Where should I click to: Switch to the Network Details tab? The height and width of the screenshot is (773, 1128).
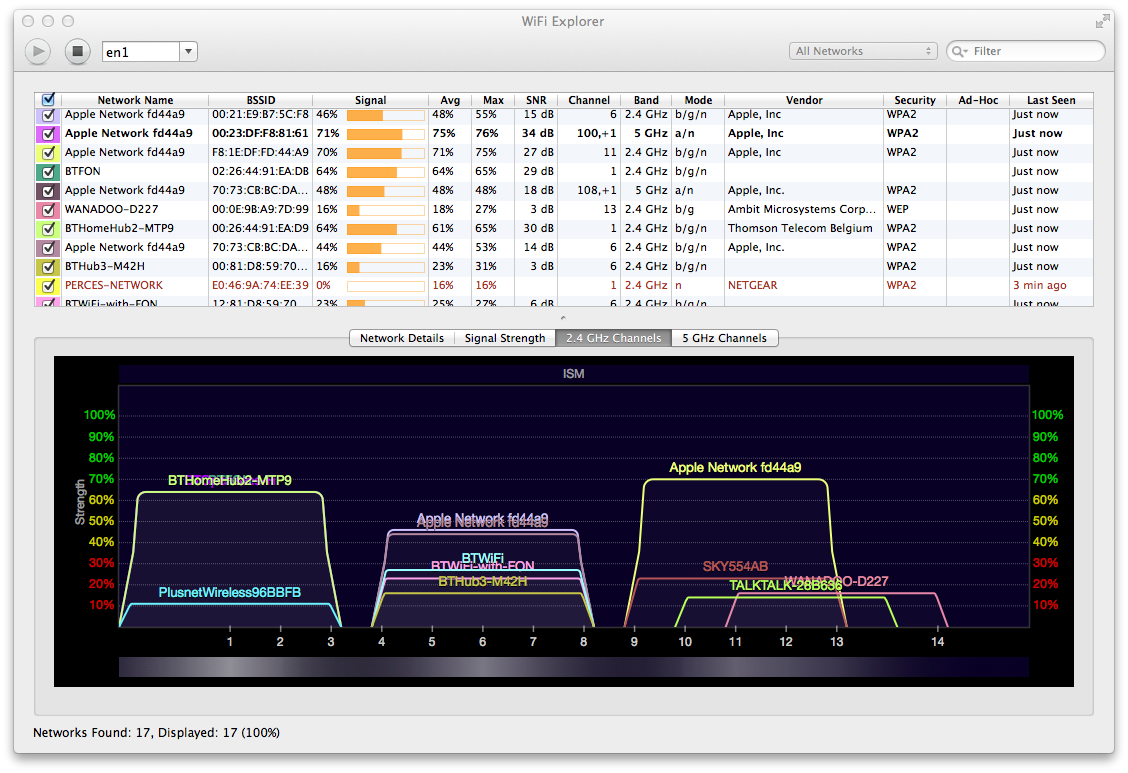click(x=401, y=338)
